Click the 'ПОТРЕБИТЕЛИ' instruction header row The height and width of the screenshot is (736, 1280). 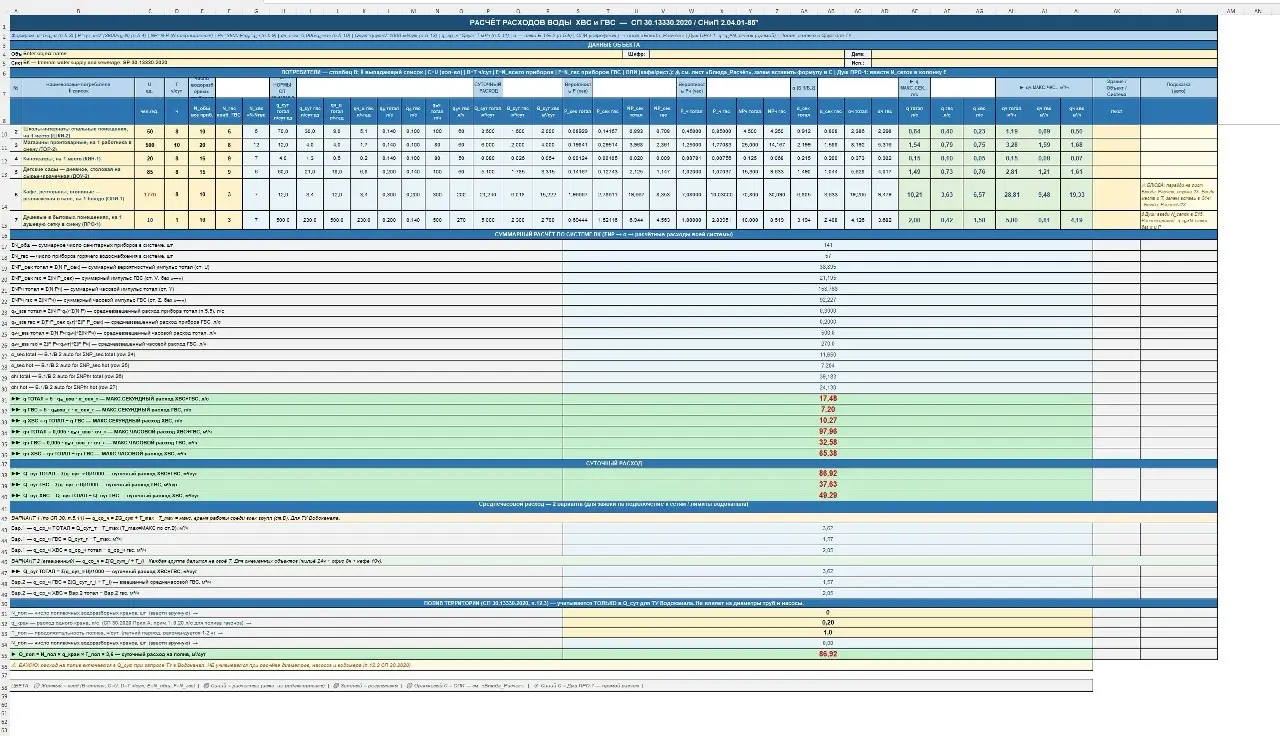(613, 73)
